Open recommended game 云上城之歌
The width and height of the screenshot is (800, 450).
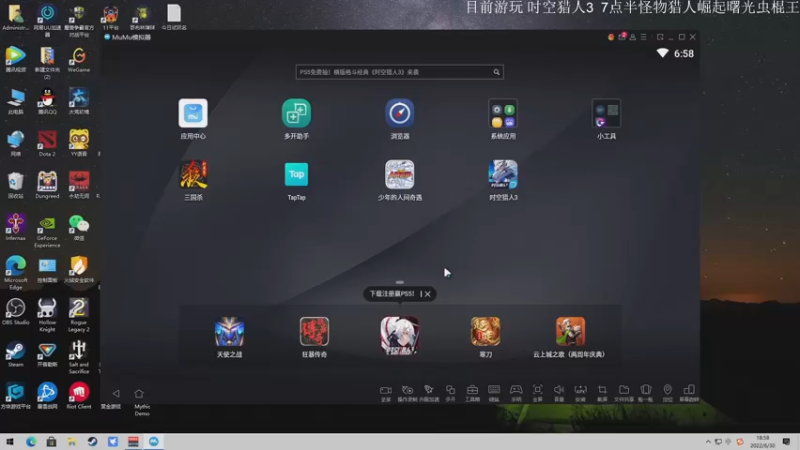(x=570, y=332)
